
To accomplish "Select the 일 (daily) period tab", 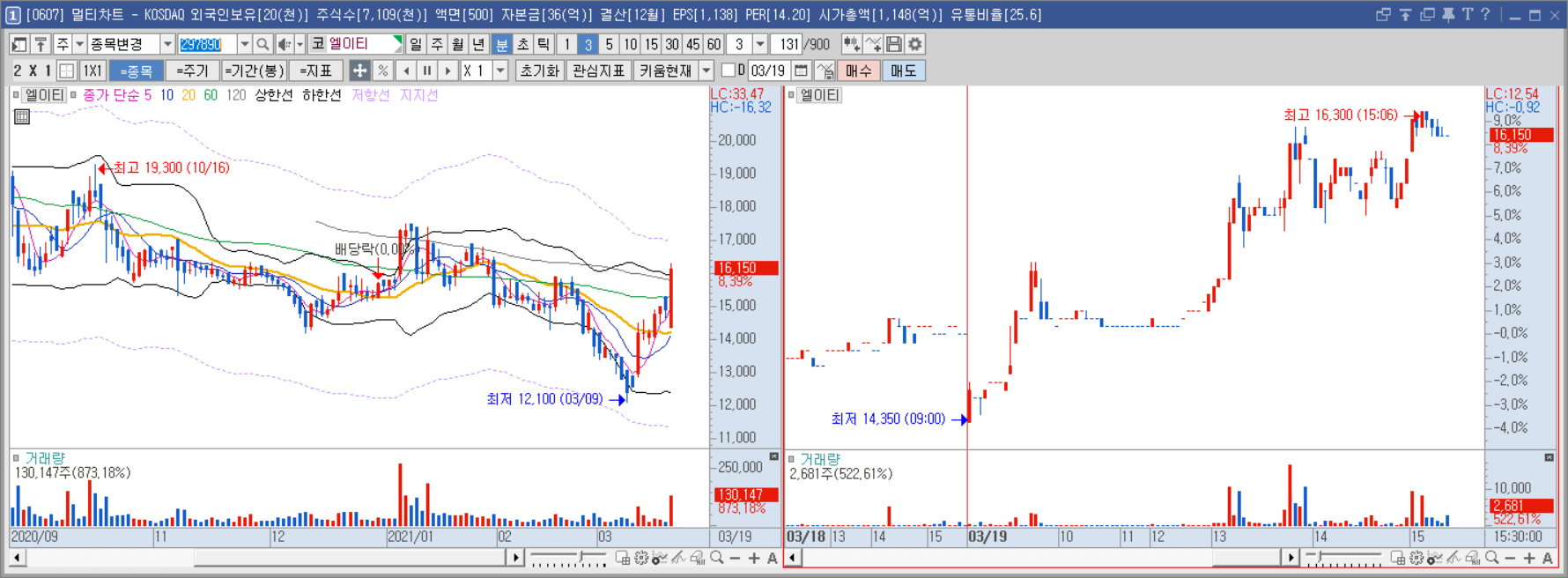I will click(x=416, y=44).
